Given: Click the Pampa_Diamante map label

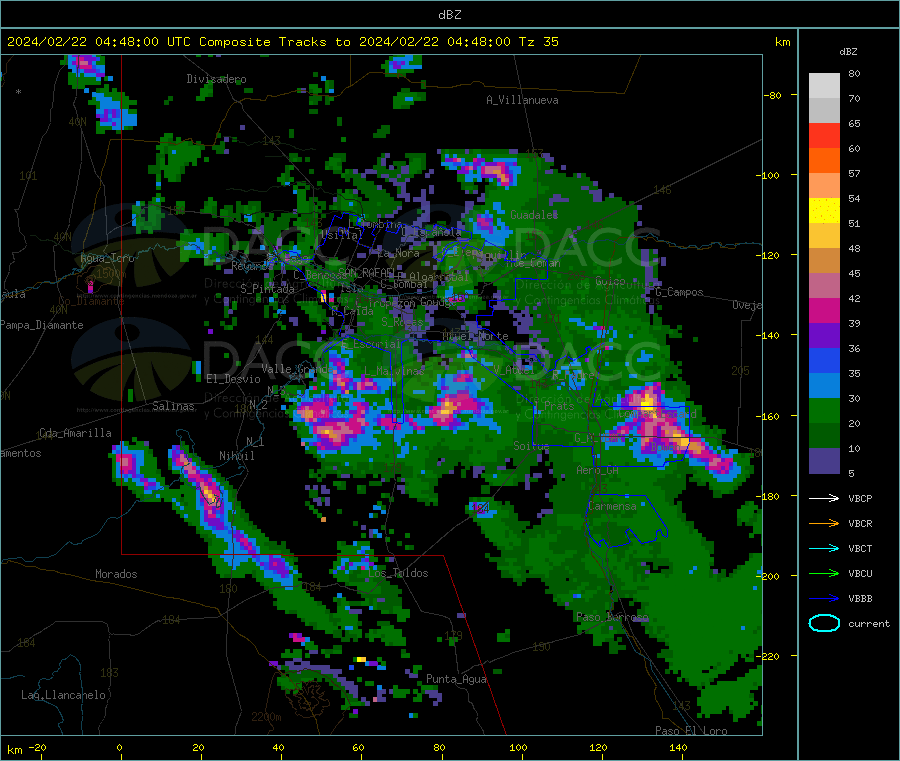Looking at the screenshot, I should (42, 325).
